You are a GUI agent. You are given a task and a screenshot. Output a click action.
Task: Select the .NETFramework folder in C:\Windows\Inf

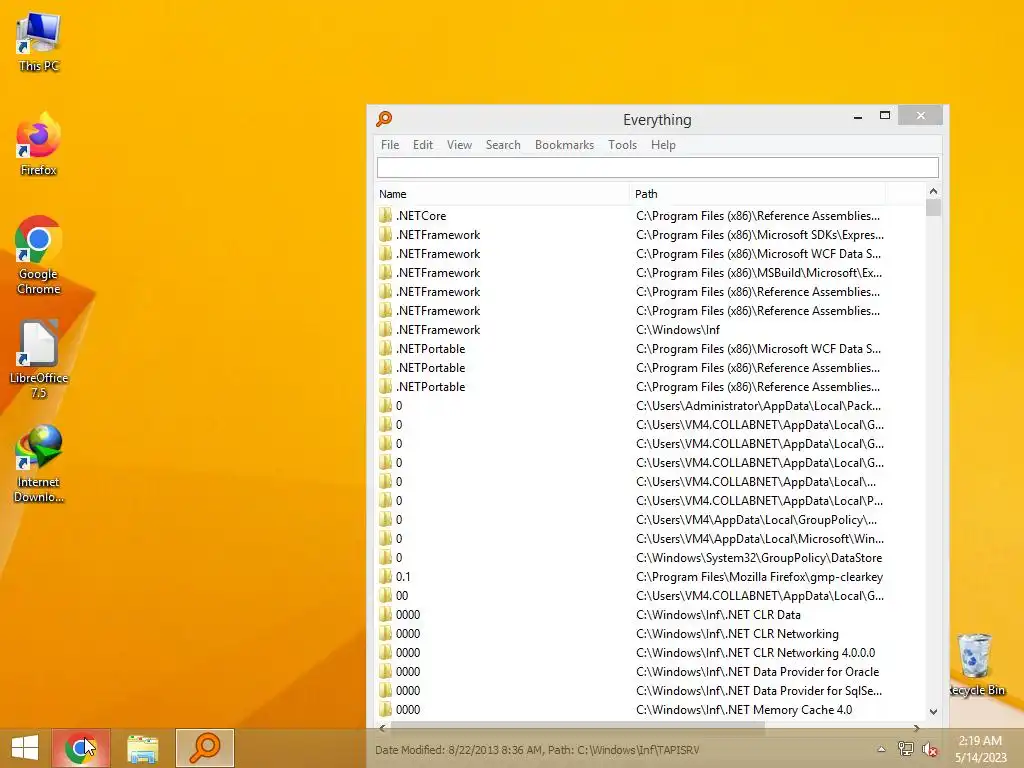pyautogui.click(x=650, y=330)
